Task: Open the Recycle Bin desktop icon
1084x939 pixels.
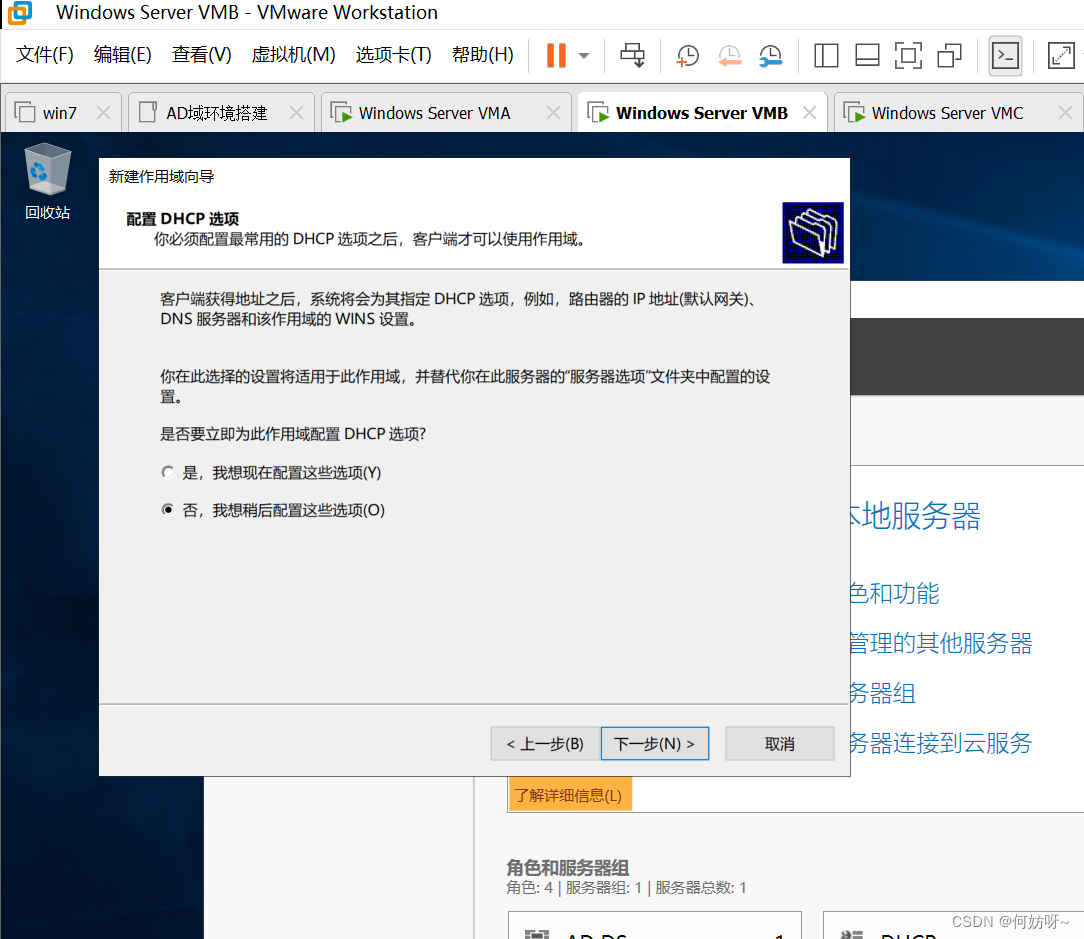Action: pos(48,181)
